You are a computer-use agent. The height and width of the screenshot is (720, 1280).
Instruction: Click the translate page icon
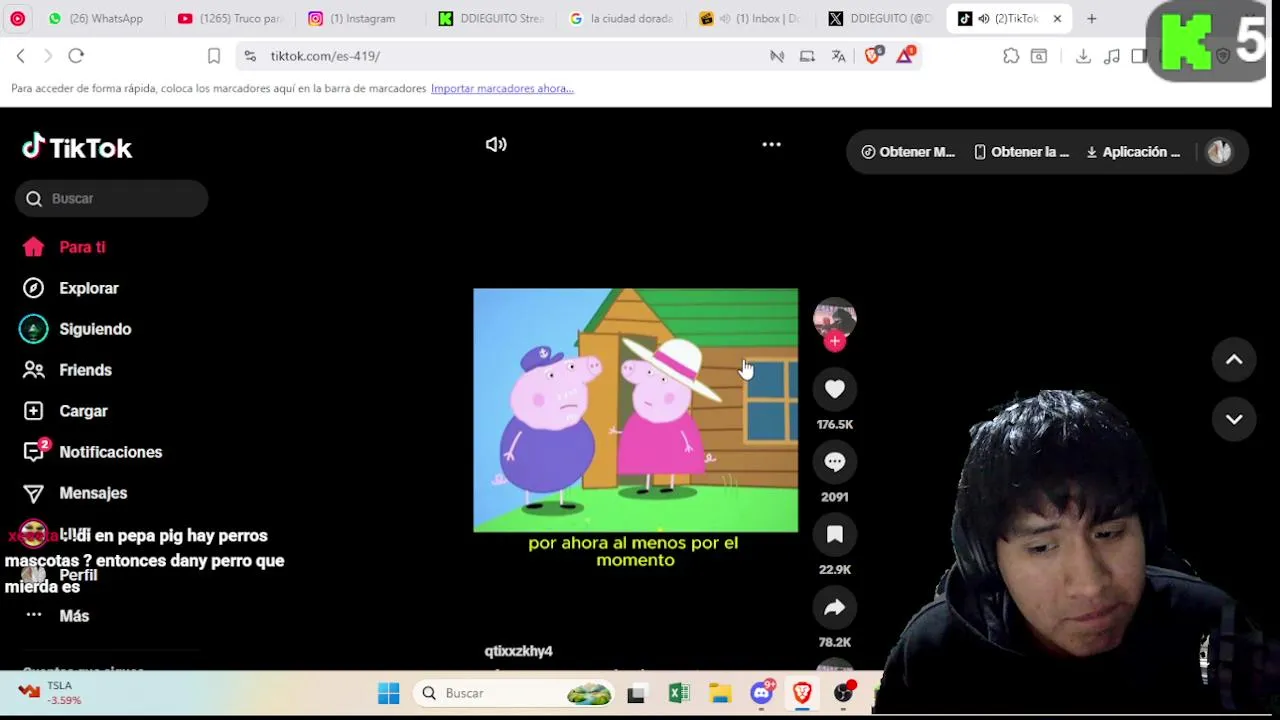coord(838,56)
